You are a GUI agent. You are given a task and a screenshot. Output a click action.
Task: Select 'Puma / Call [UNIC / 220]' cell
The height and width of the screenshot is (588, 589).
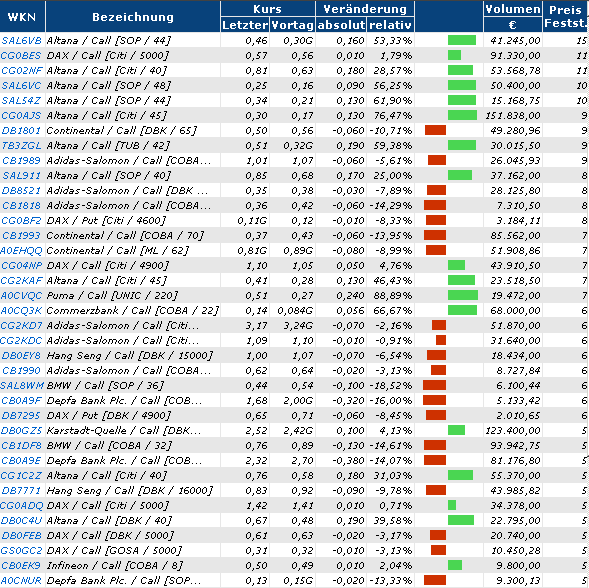[x=133, y=296]
